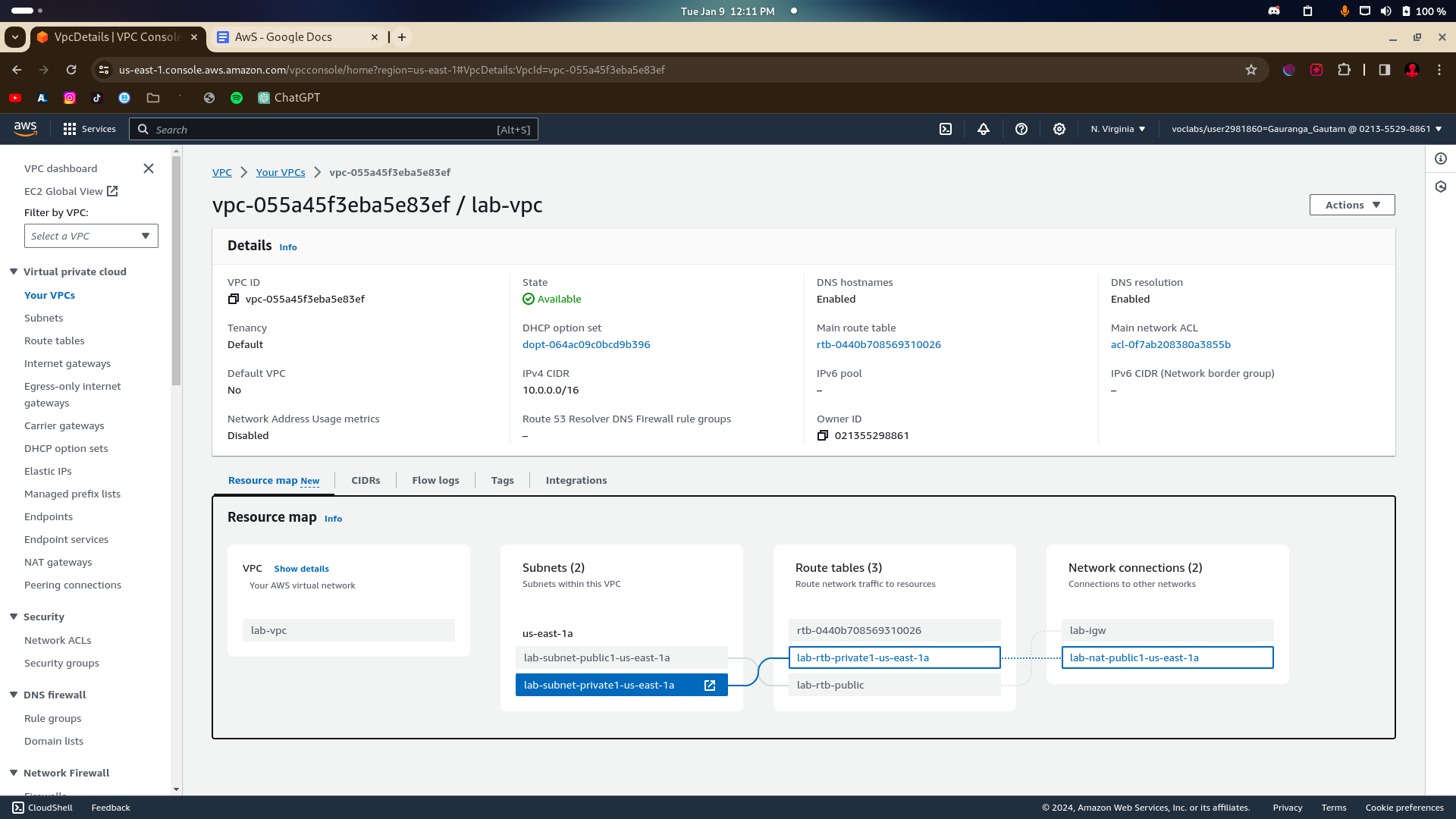
Task: Open the settings gear in AWS header
Action: (1059, 129)
